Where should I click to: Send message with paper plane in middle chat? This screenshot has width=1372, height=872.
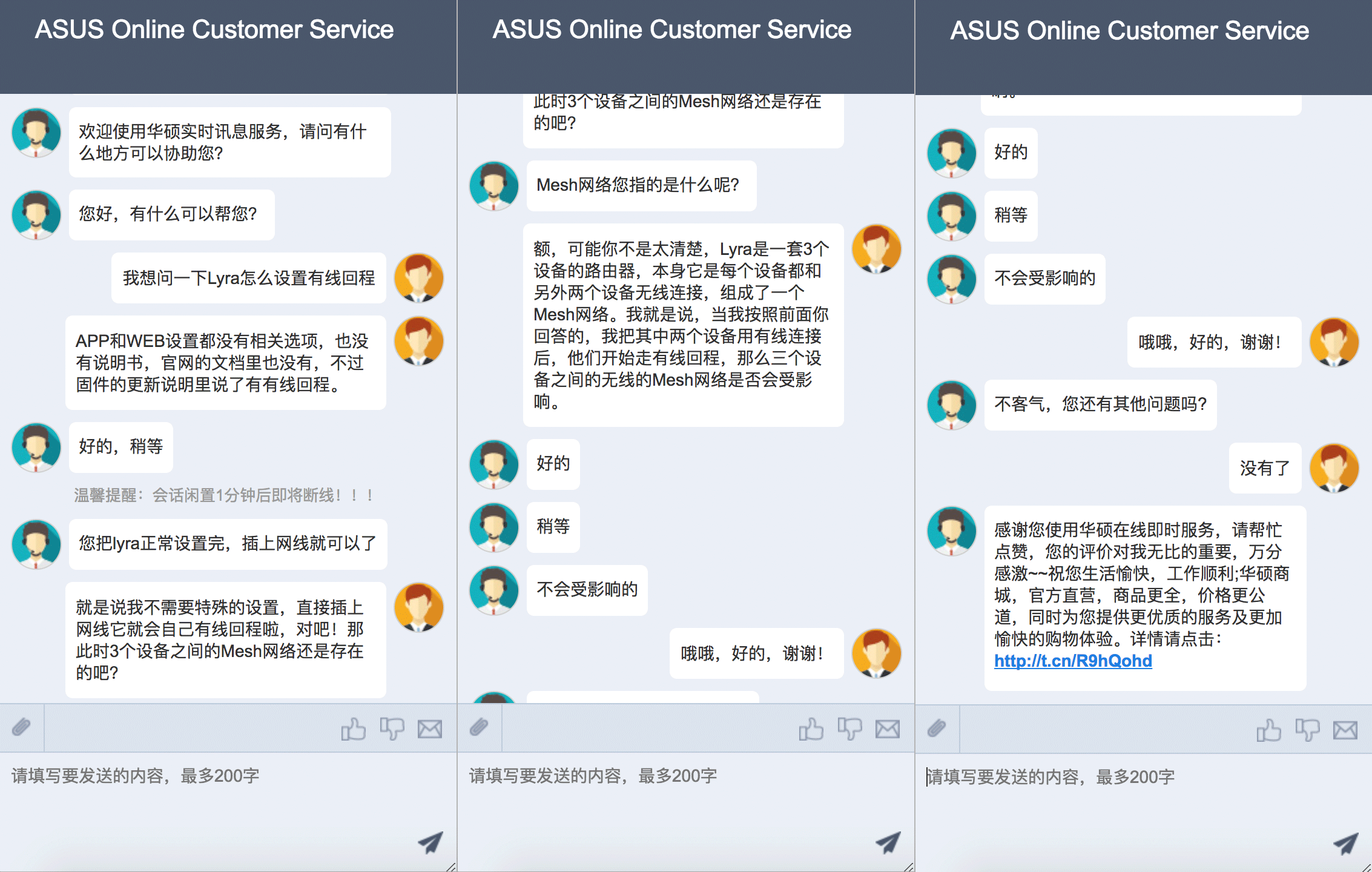click(888, 842)
